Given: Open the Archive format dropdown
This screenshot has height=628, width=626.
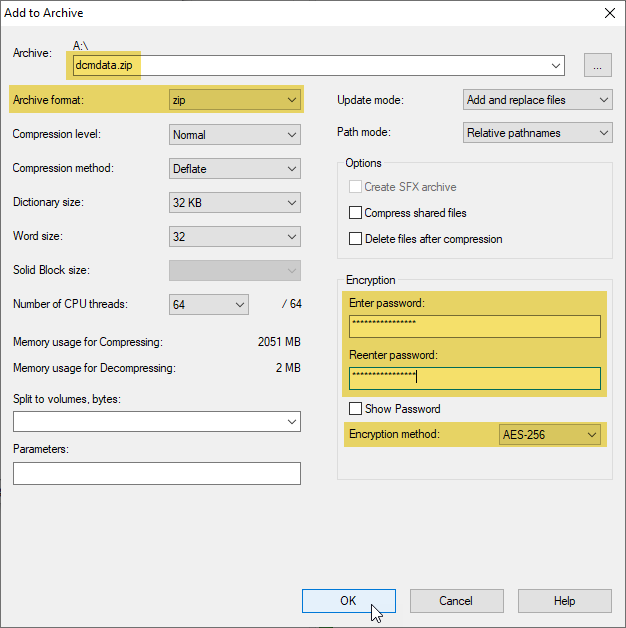Looking at the screenshot, I should click(x=235, y=100).
